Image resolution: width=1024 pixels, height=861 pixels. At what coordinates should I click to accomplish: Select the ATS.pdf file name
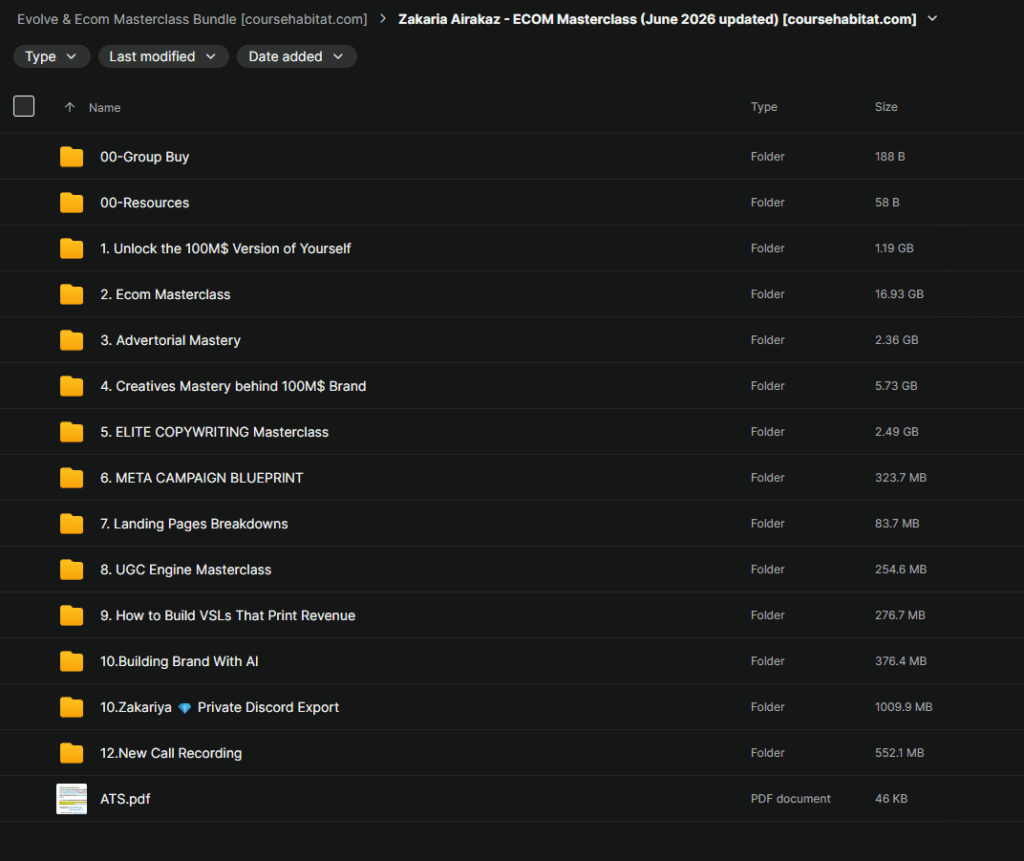click(x=125, y=799)
